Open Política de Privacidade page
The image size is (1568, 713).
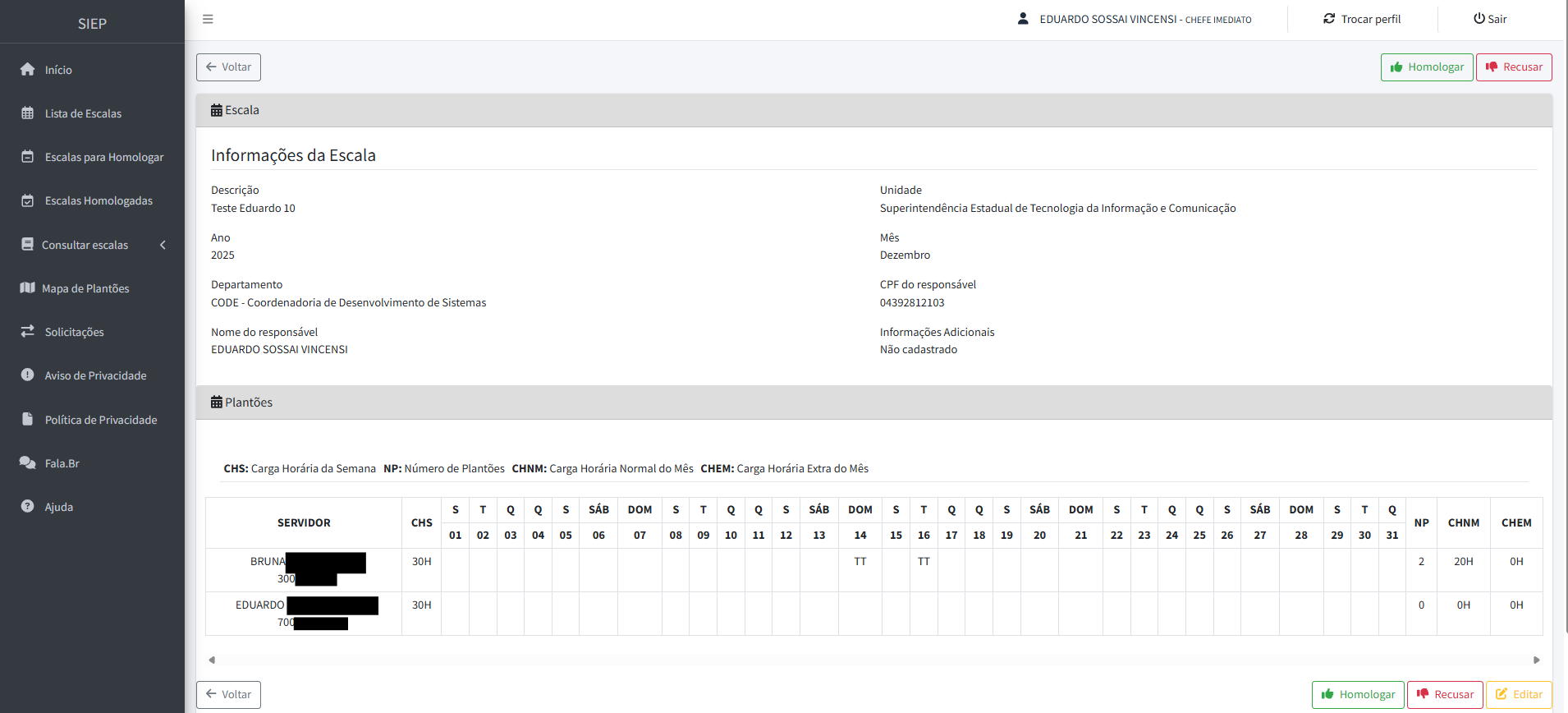(x=100, y=420)
